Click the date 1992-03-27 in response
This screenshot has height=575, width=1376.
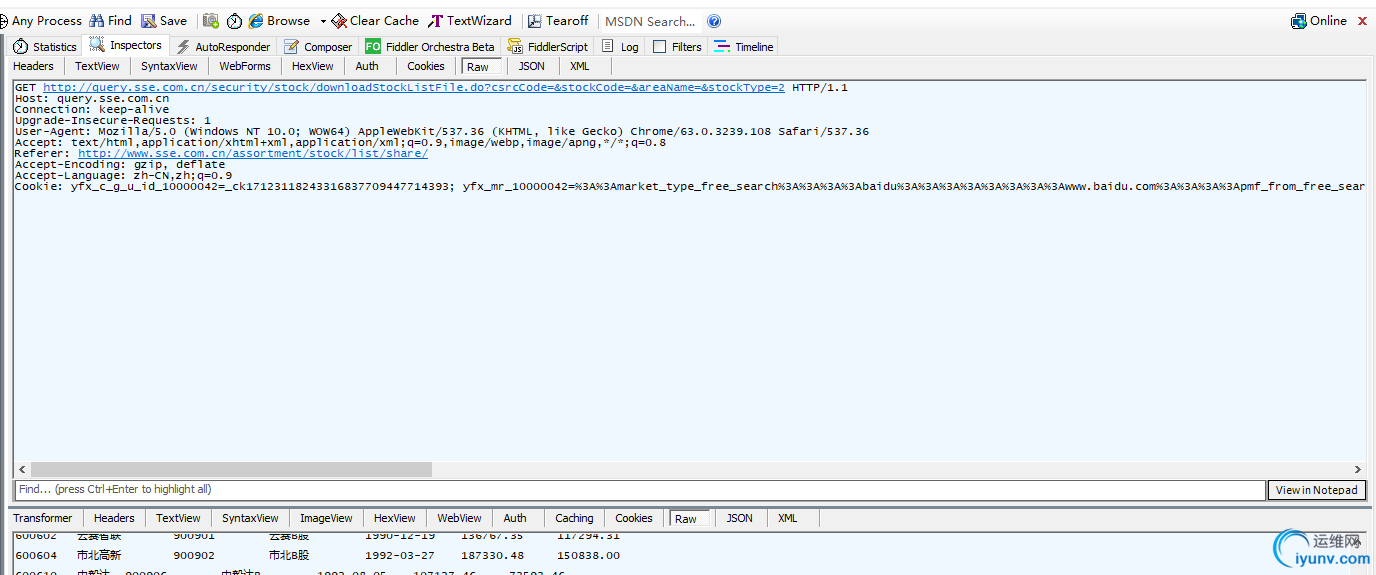(400, 555)
